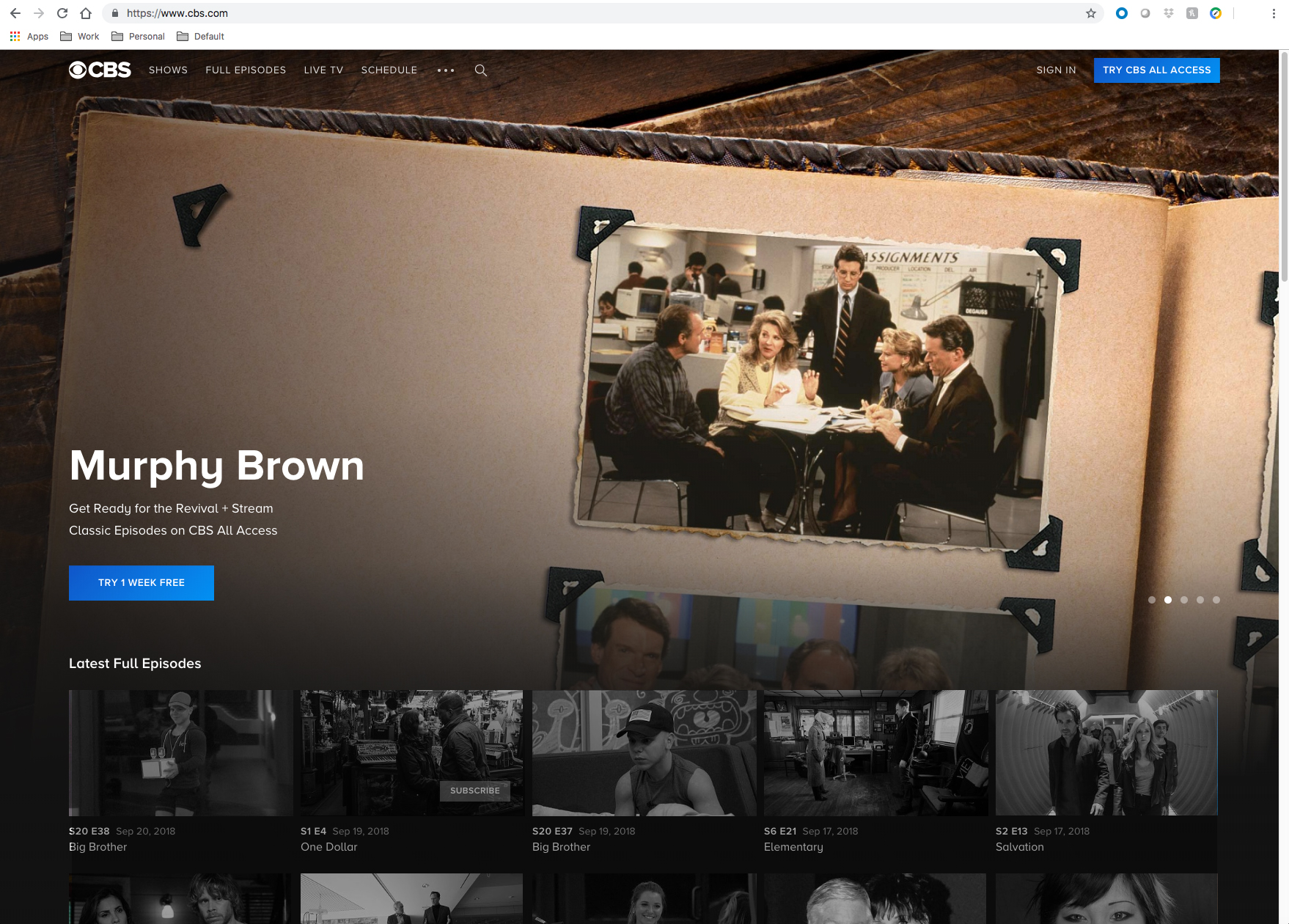
Task: Open the blue circle extension icon
Action: point(1121,13)
